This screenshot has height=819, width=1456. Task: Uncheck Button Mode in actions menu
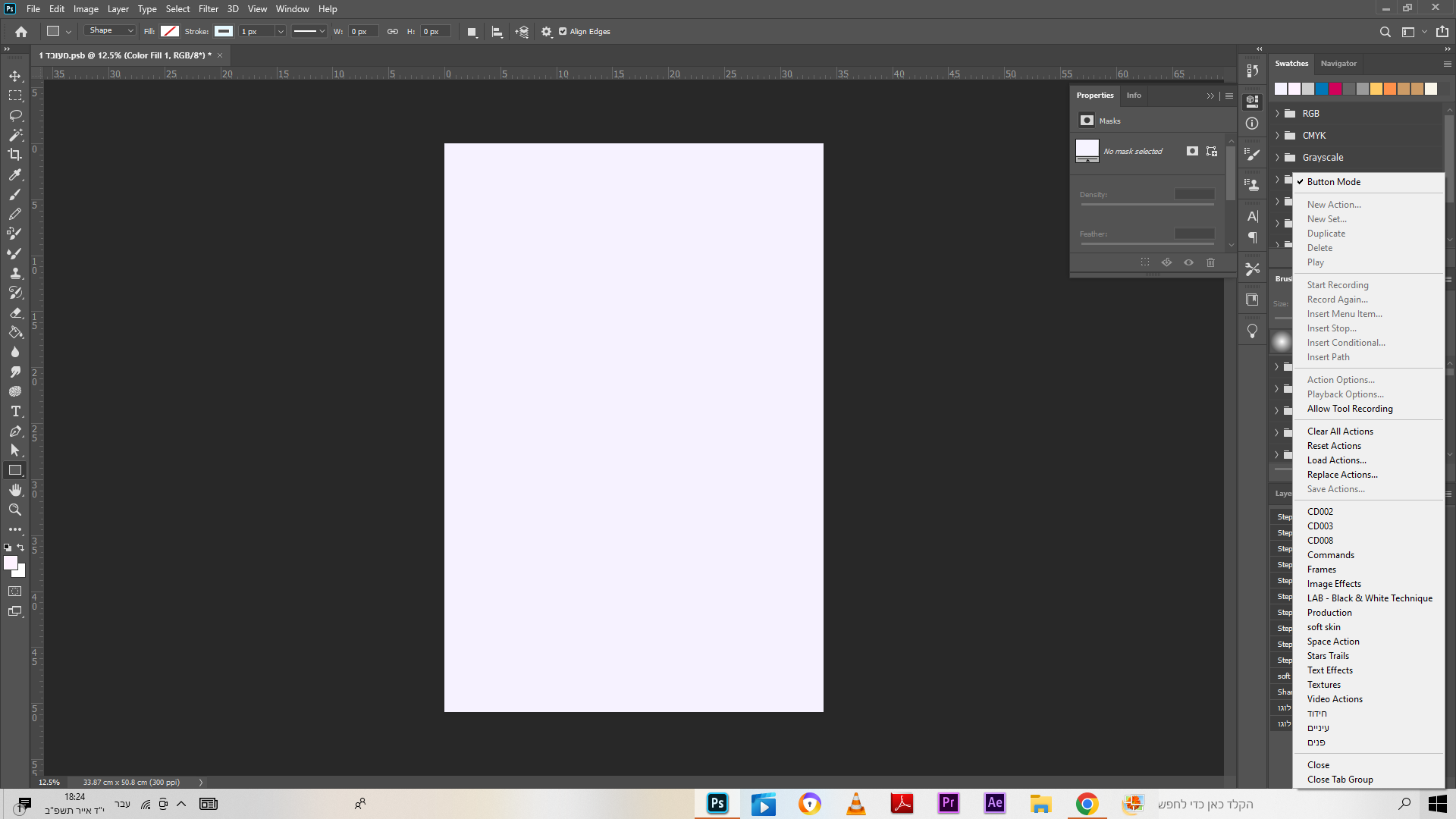1333,182
